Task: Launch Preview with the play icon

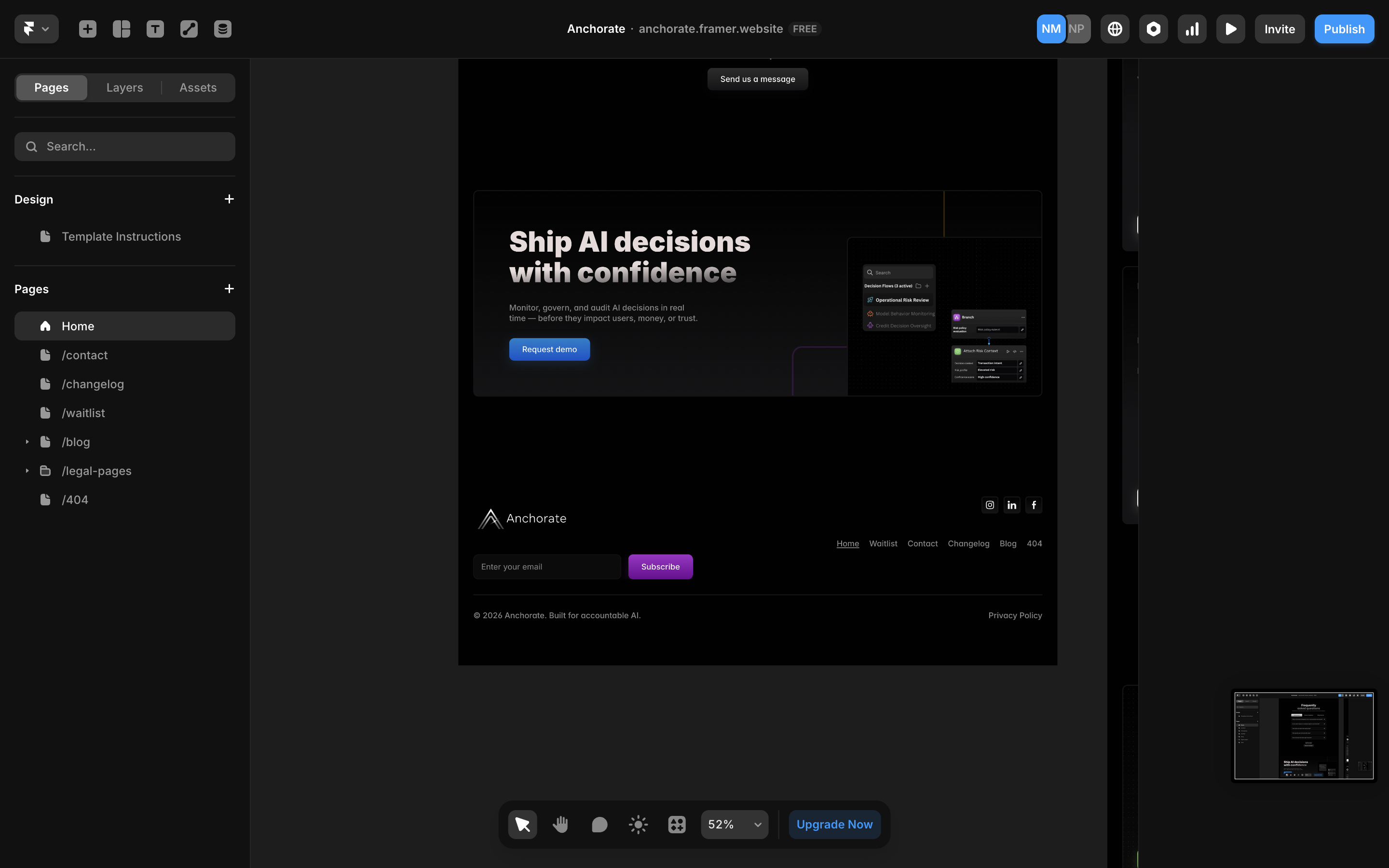Action: [1231, 28]
